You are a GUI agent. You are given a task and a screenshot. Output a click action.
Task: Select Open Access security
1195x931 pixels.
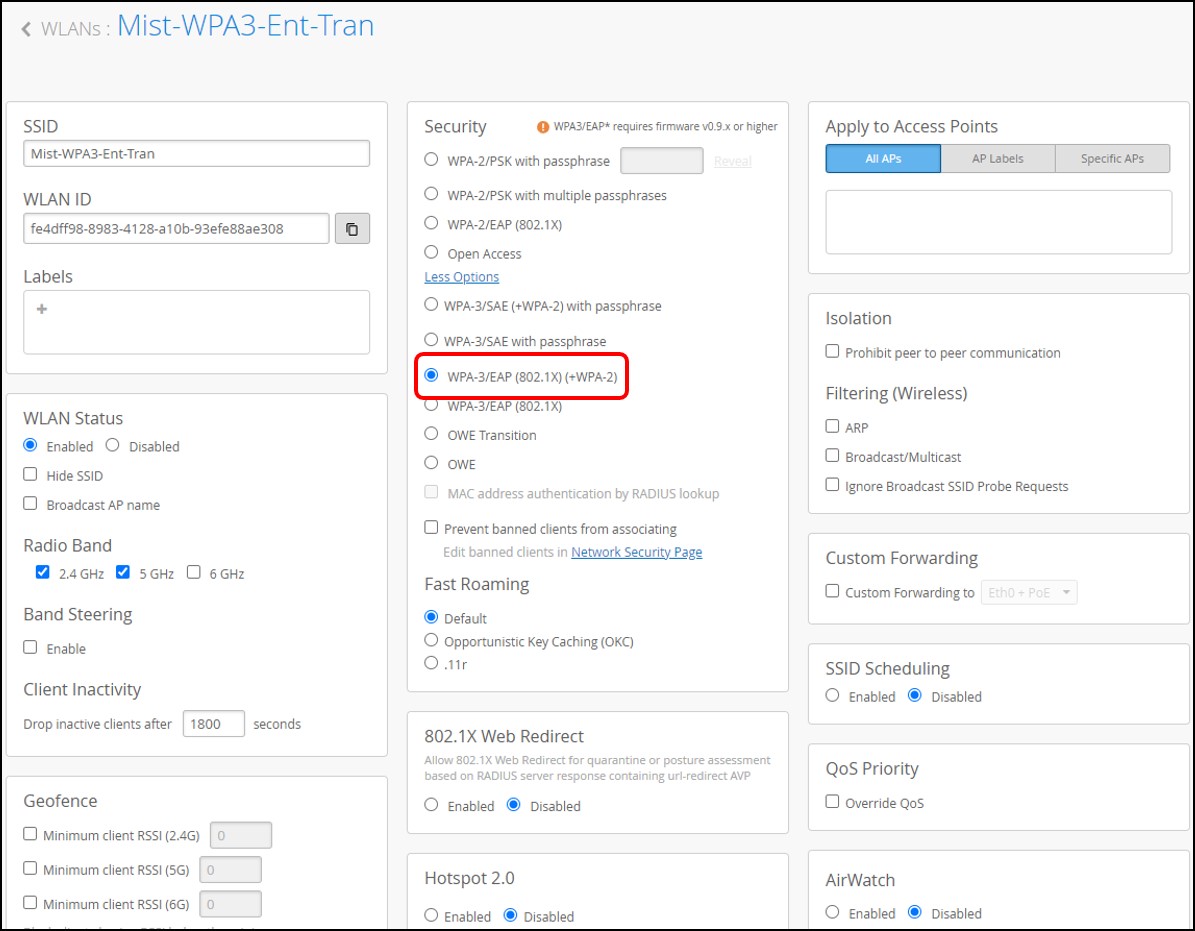431,251
